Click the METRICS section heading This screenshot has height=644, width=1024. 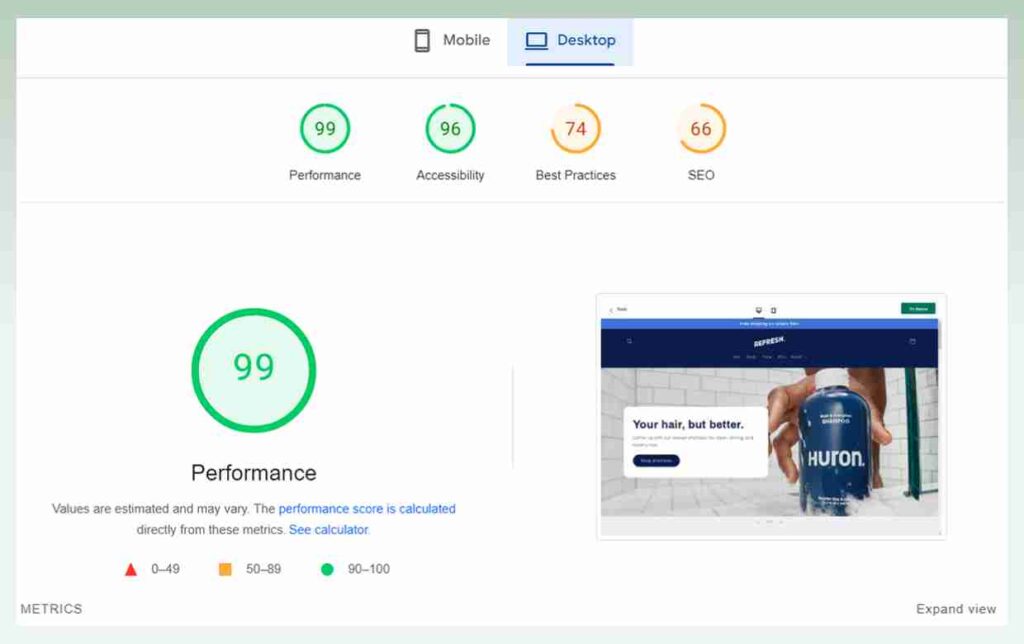[50, 608]
